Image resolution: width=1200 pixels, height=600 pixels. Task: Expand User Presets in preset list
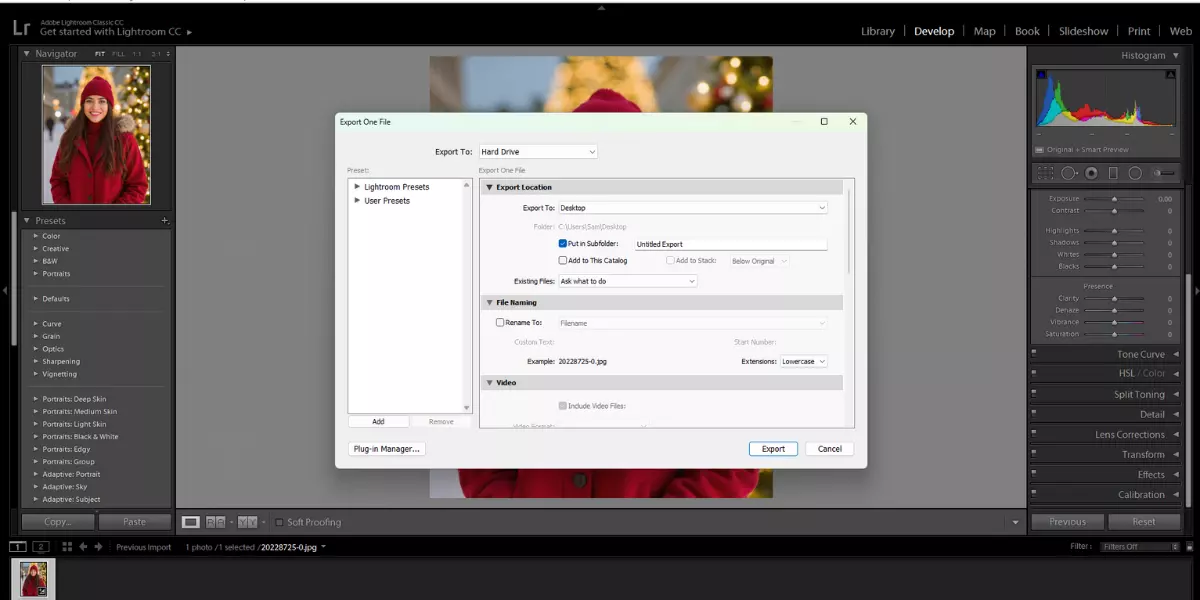click(358, 201)
